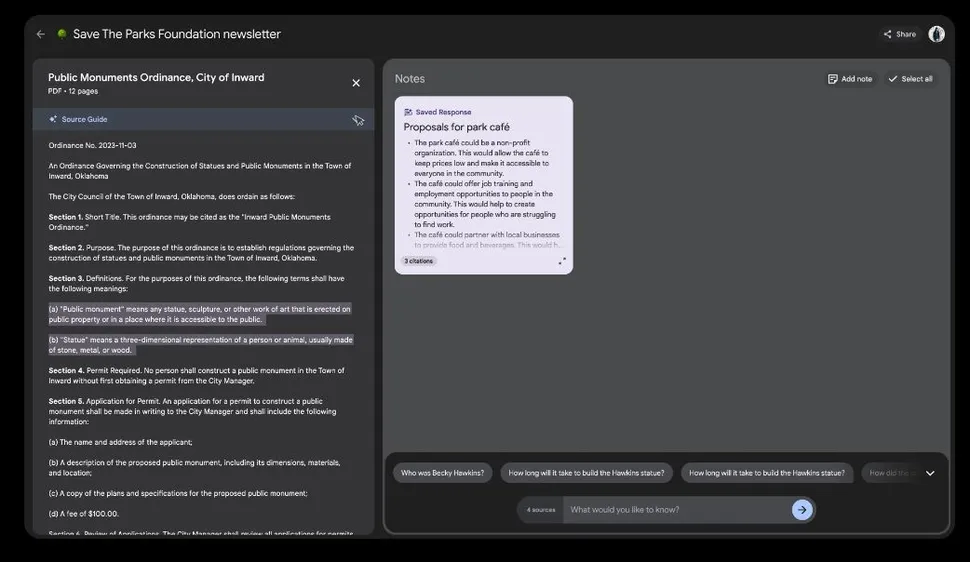The image size is (970, 562).
Task: Click the back arrow beside the notebook title
Action: click(x=41, y=34)
